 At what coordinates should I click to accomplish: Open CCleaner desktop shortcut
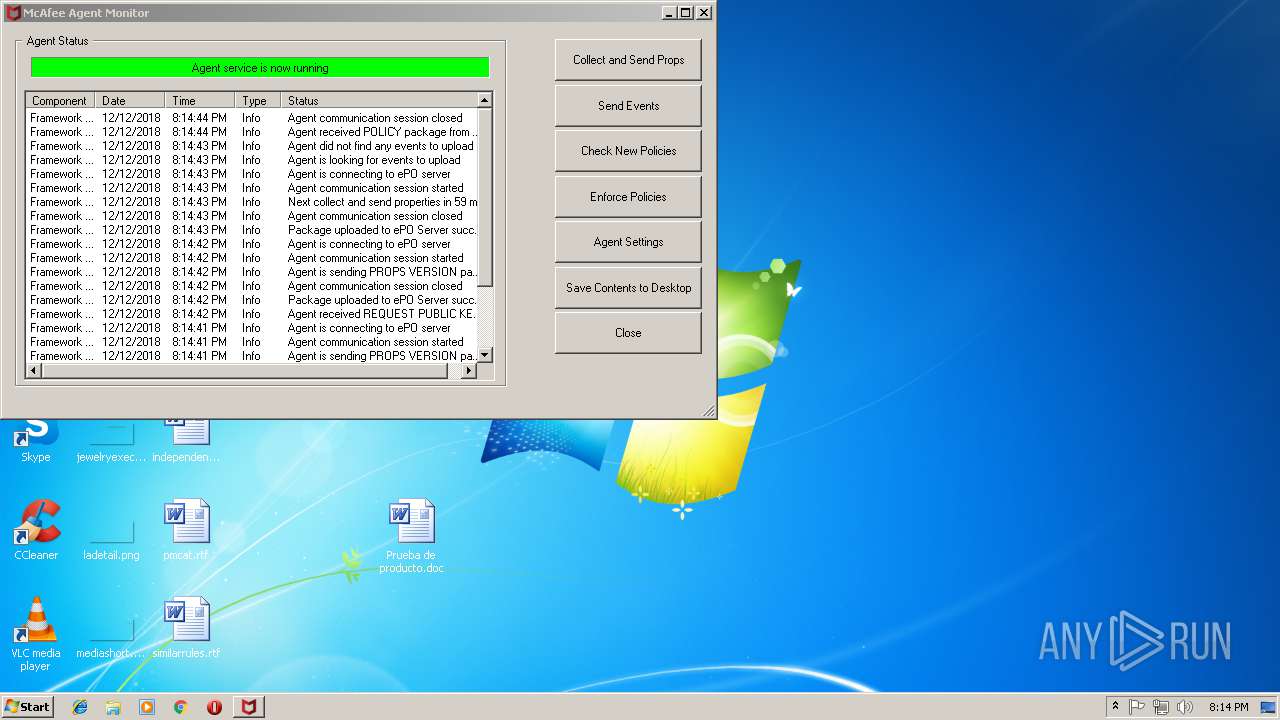coord(36,530)
